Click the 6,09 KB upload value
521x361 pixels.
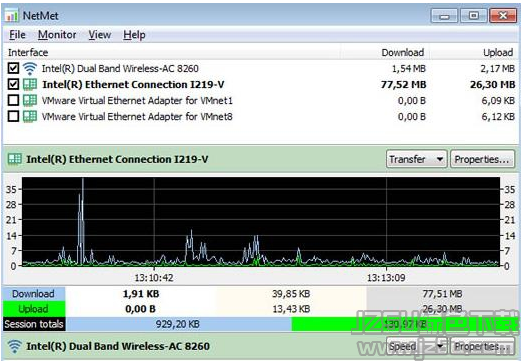click(498, 101)
